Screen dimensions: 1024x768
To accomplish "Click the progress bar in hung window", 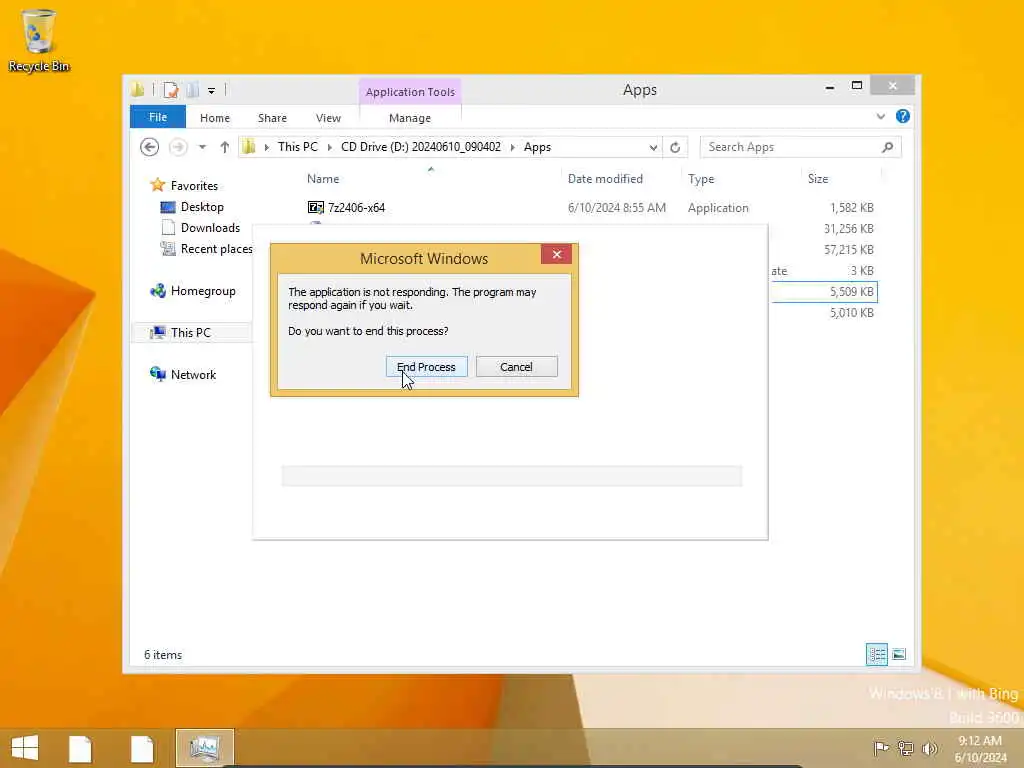I will tap(511, 476).
